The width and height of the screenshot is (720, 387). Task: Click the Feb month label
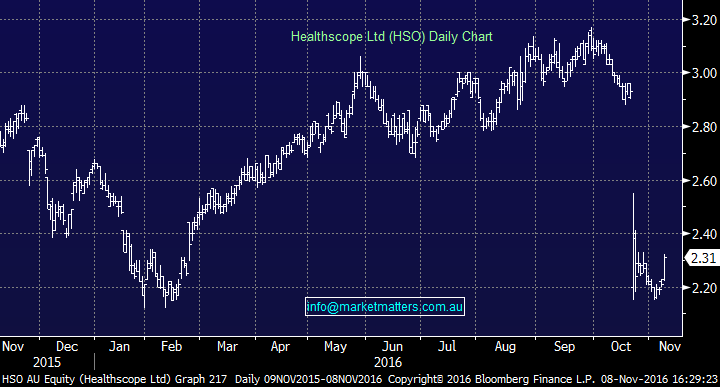(x=171, y=346)
